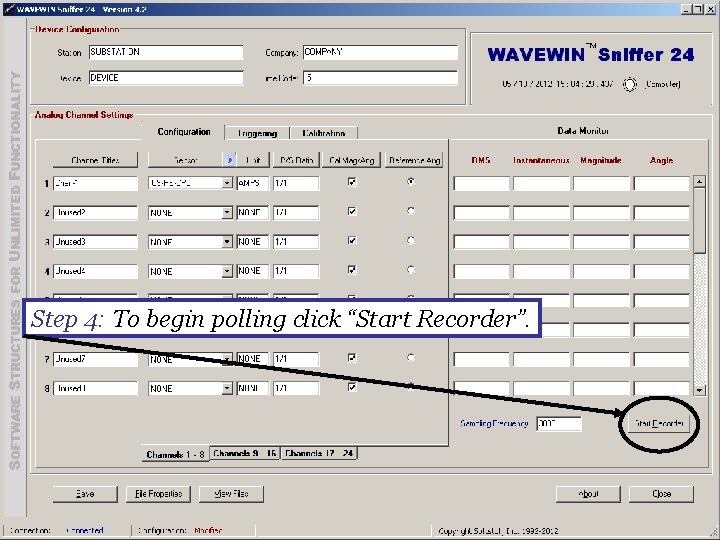Open the sensor dropdown for channel 3
Screen dimensions: 720x540
click(227, 242)
